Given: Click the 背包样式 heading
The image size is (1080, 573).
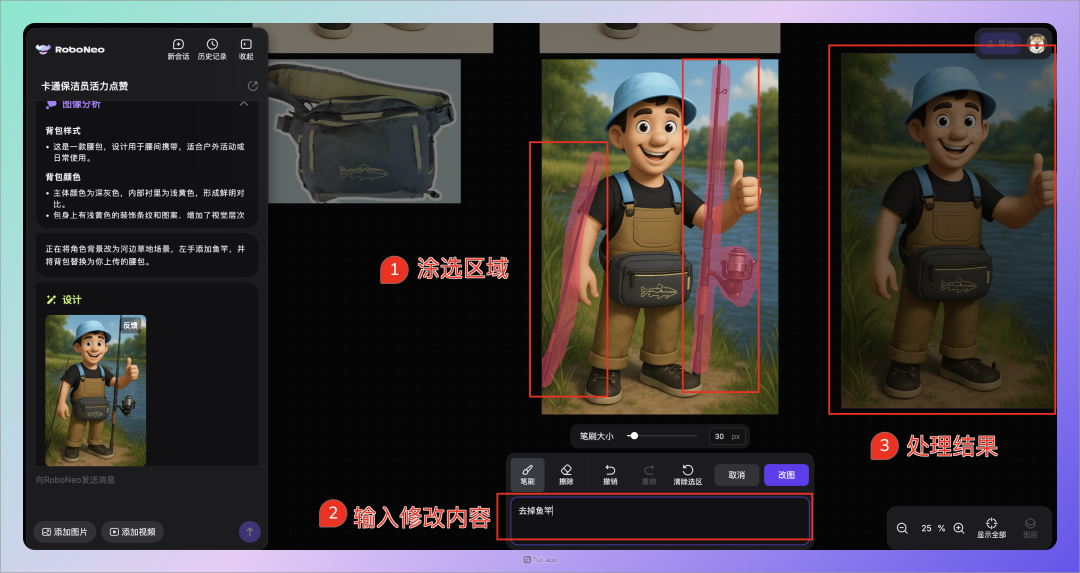Looking at the screenshot, I should [63, 130].
